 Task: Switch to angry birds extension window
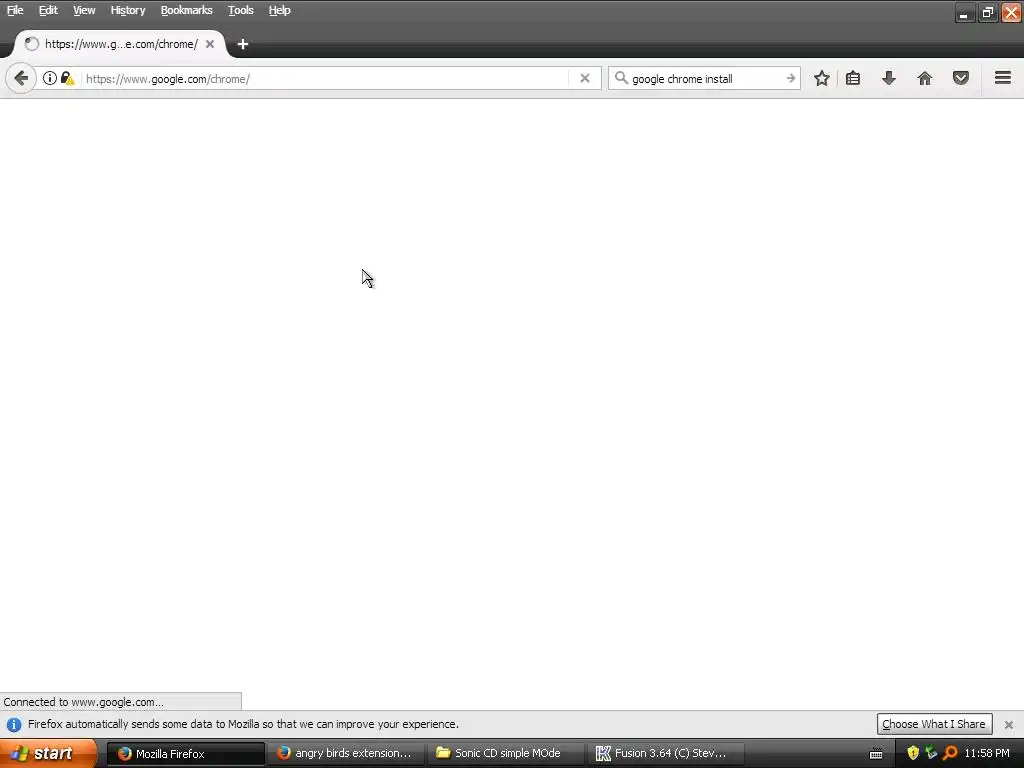pos(345,753)
